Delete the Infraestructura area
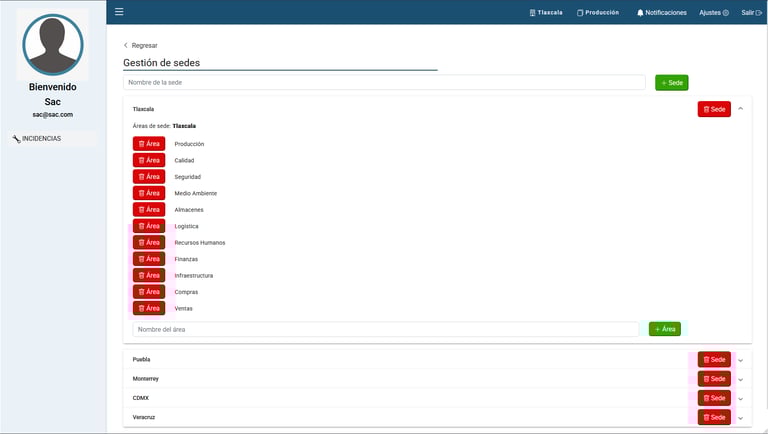The width and height of the screenshot is (768, 434). tap(149, 275)
